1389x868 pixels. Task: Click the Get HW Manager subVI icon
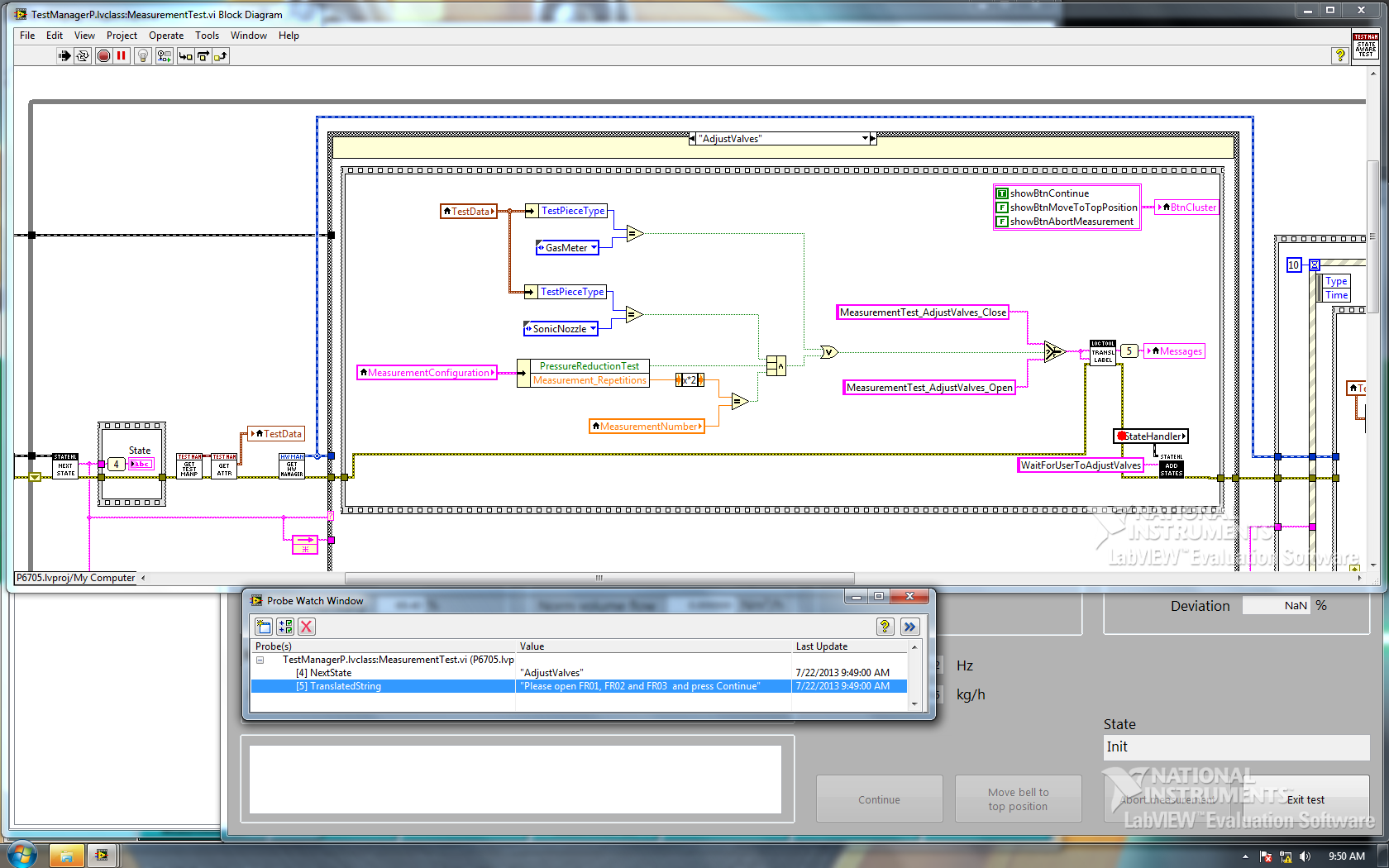coord(292,466)
